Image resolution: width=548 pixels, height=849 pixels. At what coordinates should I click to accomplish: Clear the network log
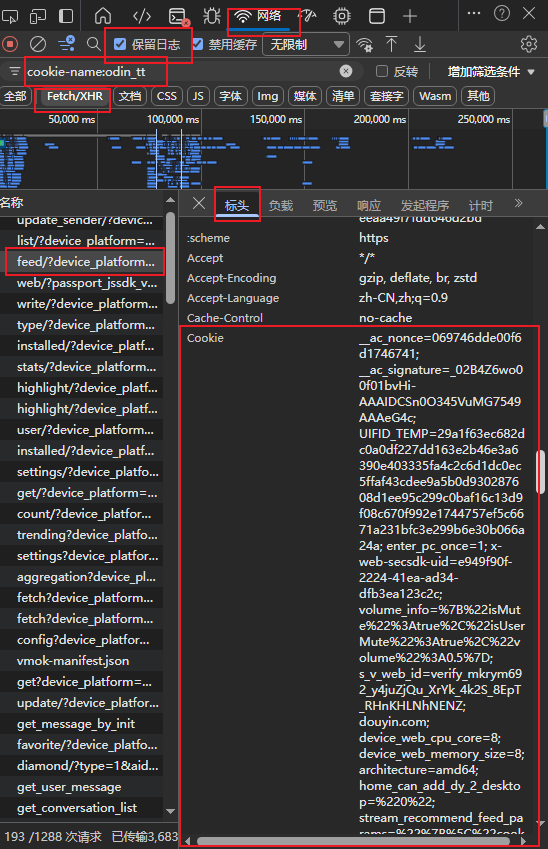tap(37, 44)
